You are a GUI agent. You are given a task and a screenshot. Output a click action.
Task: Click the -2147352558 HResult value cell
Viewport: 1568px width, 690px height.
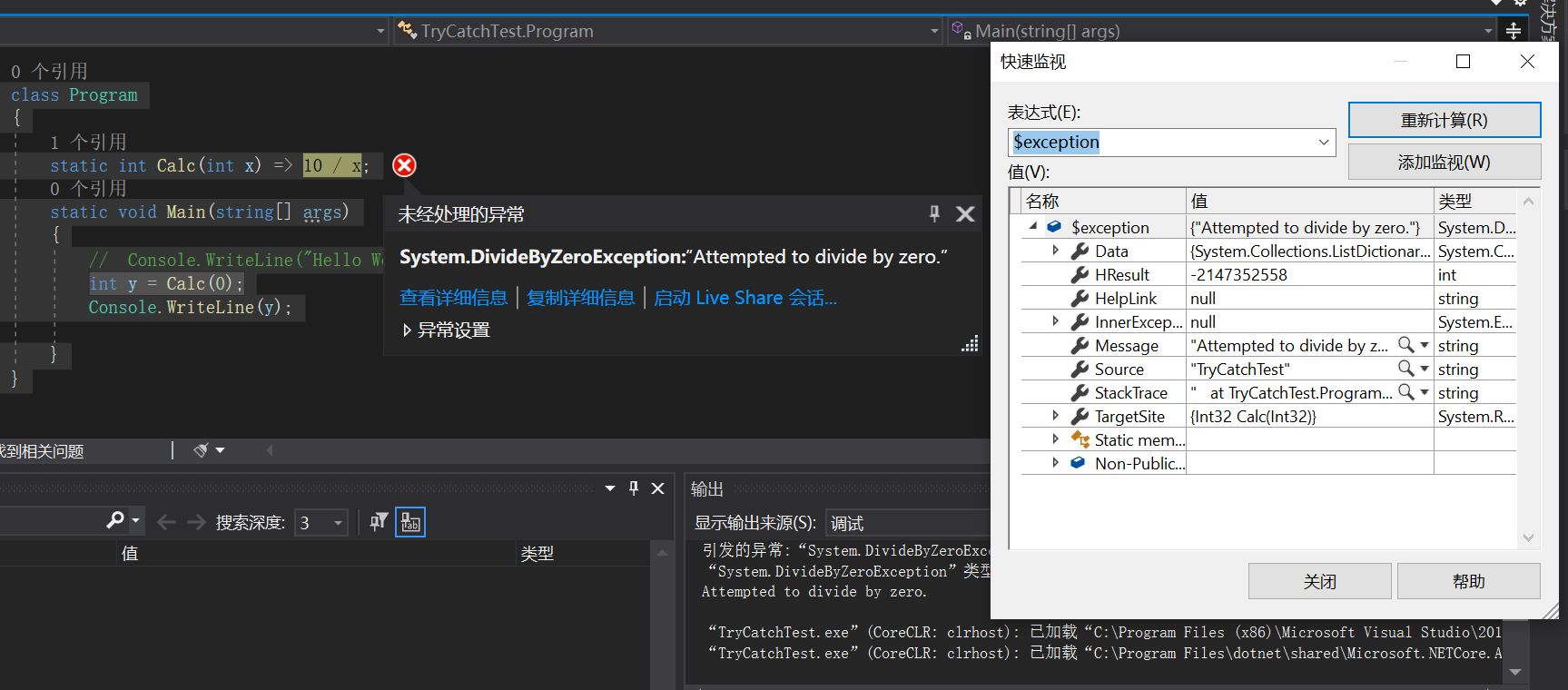point(1310,274)
